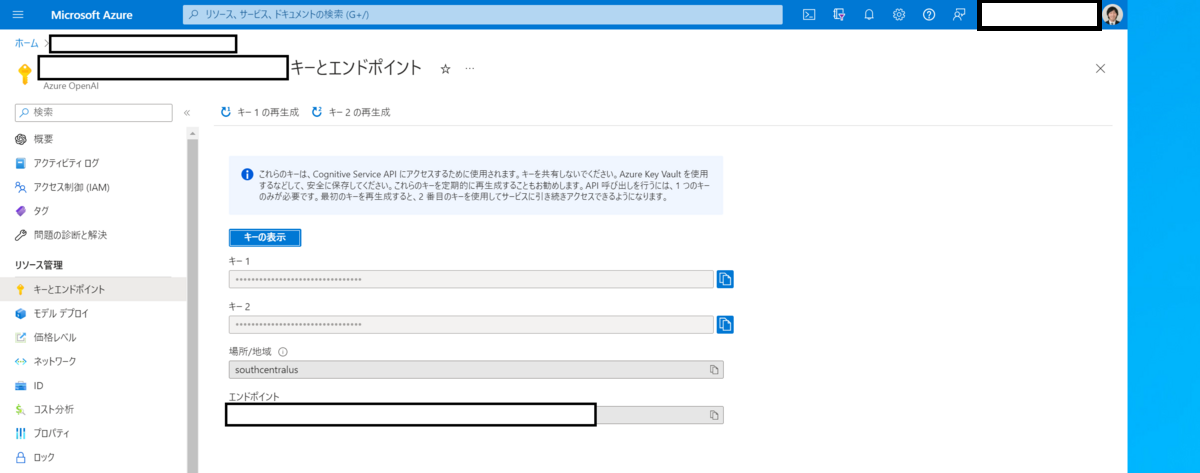Open アクセス制御 (IAM) in the sidebar
This screenshot has height=473, width=1200.
(x=93, y=187)
